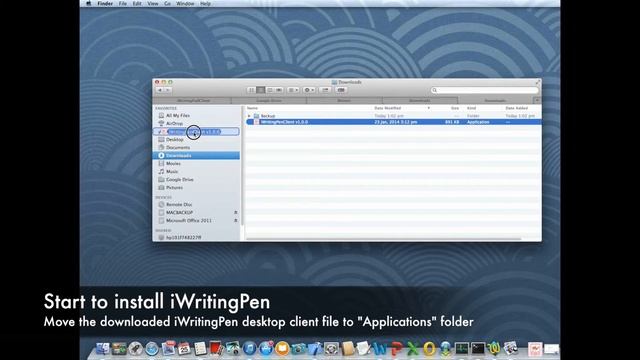The image size is (640, 360).
Task: Sort by the Name column header
Action: (252, 108)
